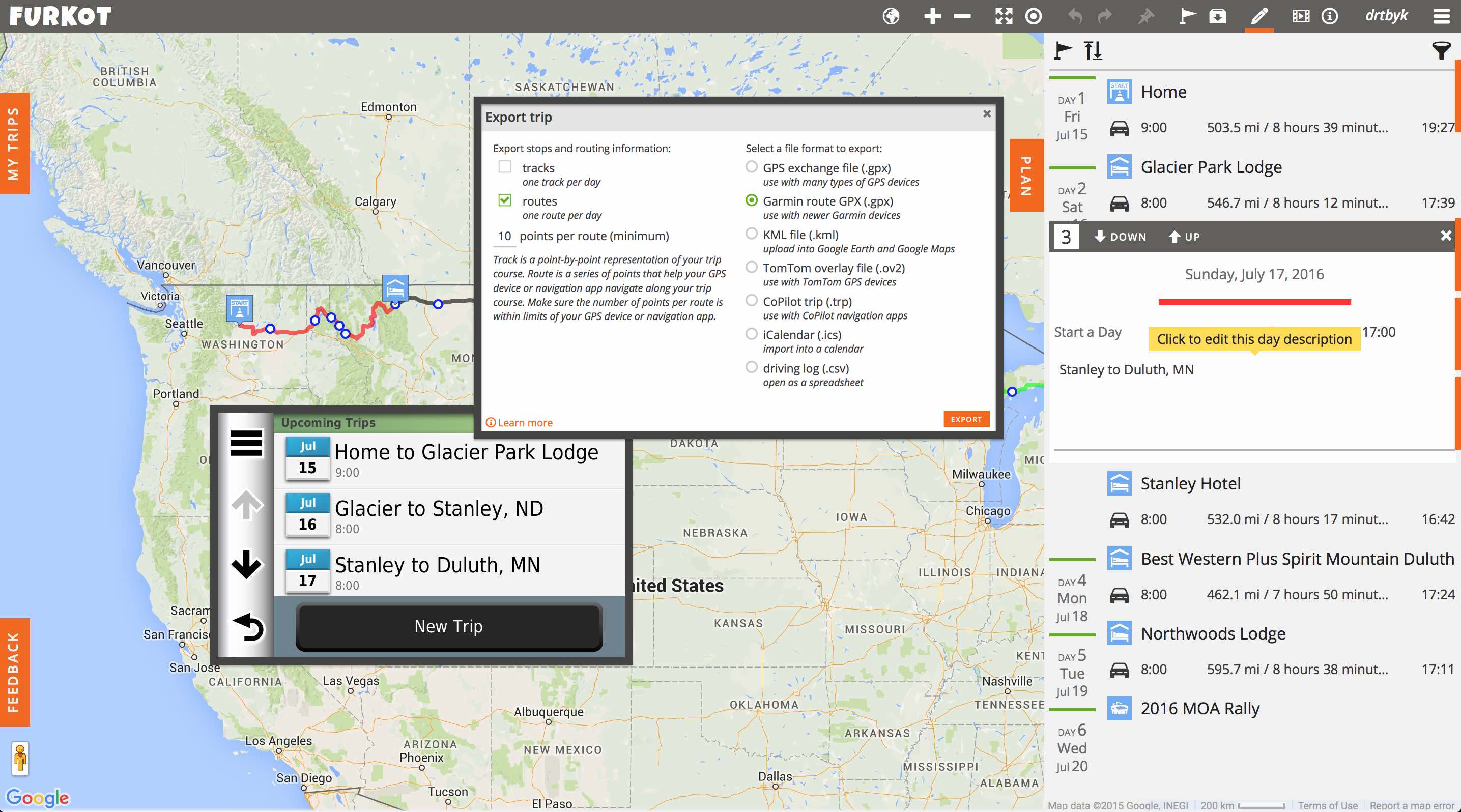Click the Street View pegman icon
The height and width of the screenshot is (812, 1461).
click(20, 758)
